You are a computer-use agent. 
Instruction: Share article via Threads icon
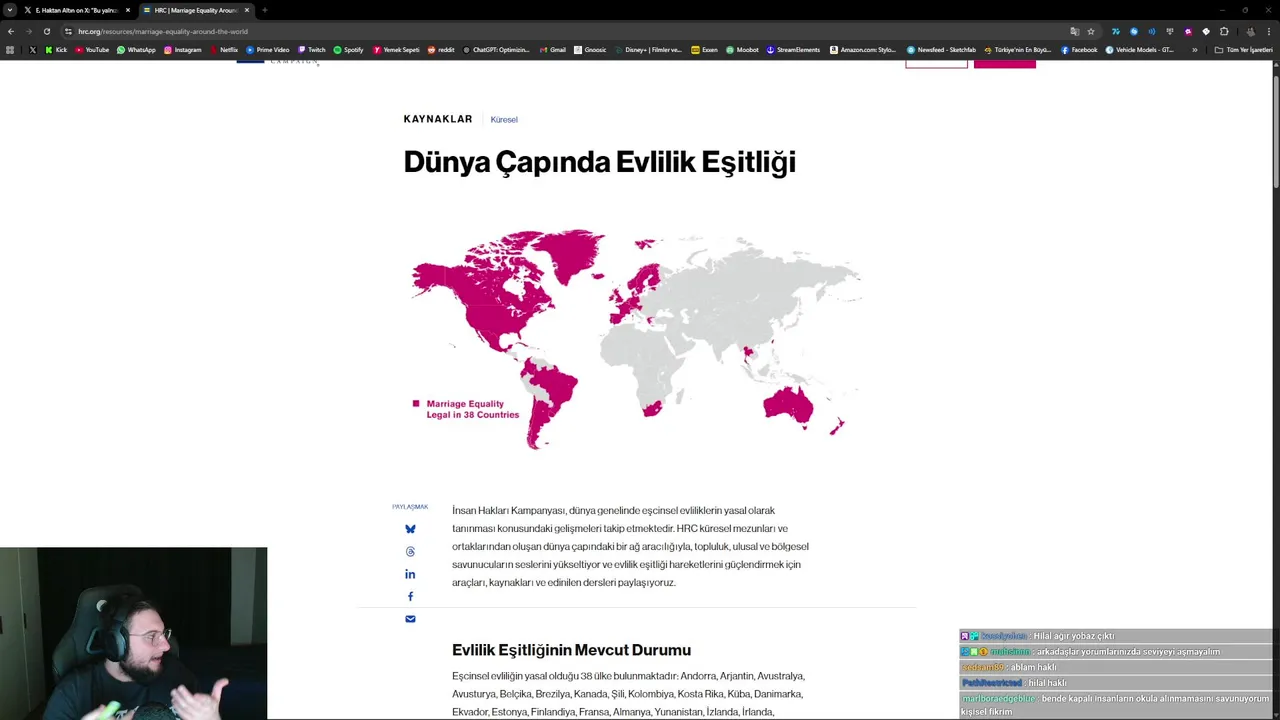(x=410, y=552)
